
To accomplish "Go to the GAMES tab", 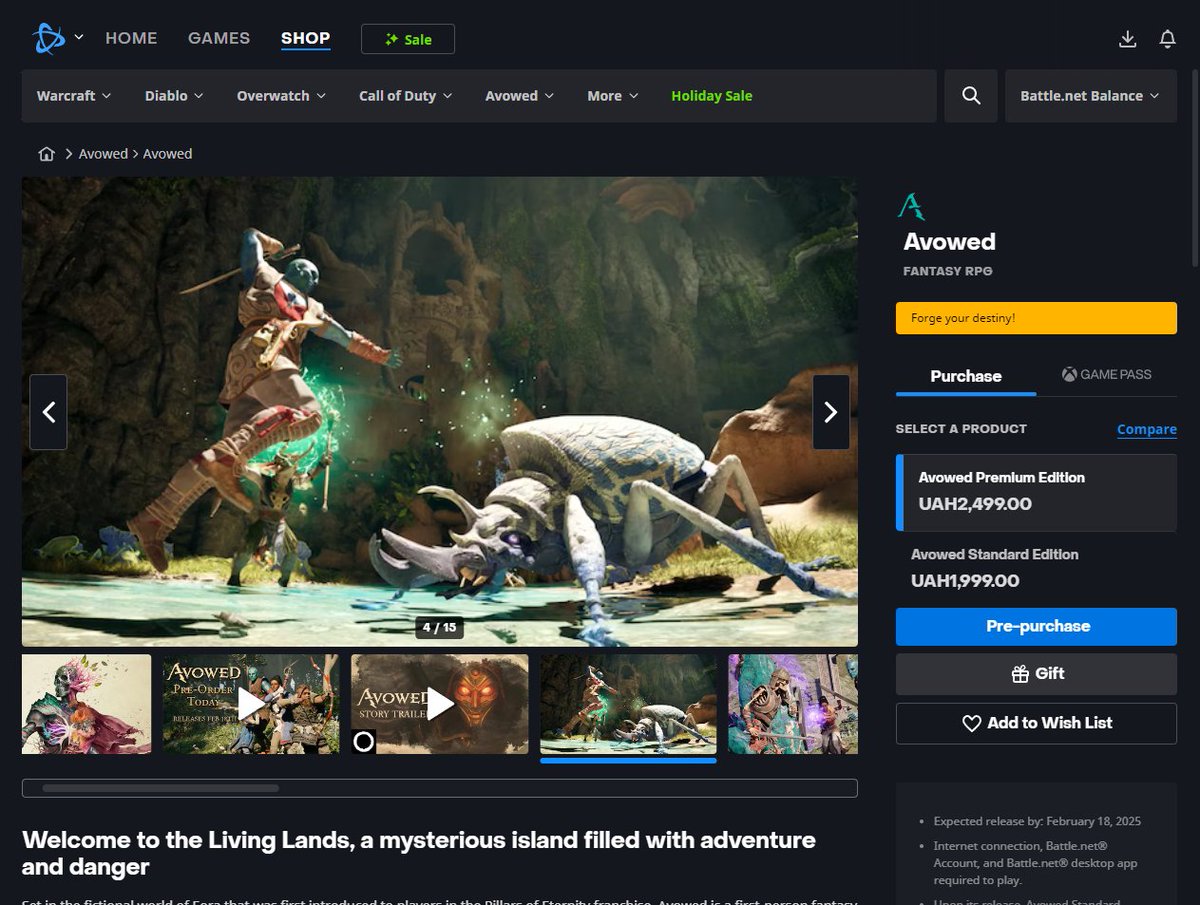I will (219, 38).
